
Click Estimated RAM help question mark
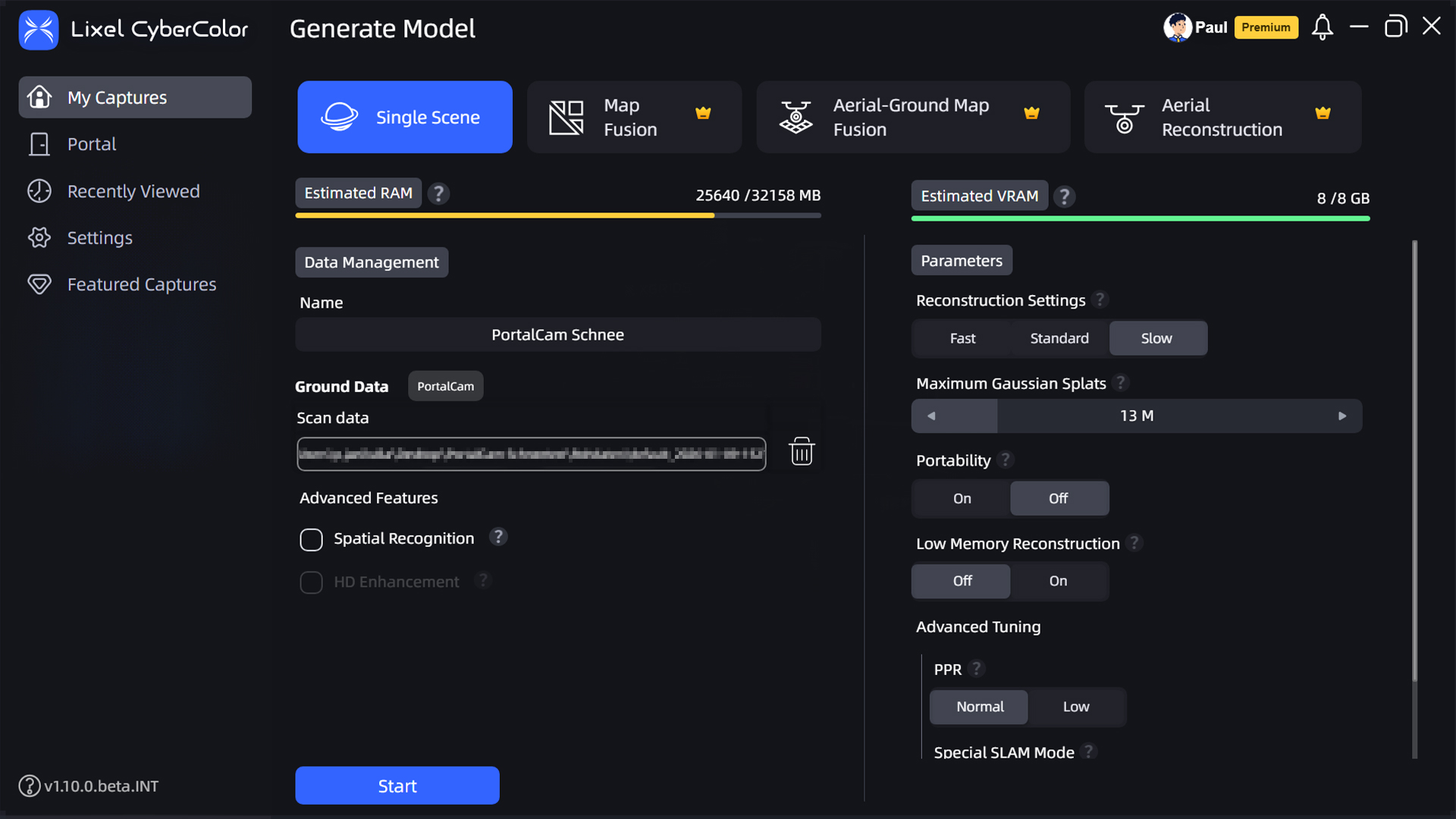tap(438, 194)
